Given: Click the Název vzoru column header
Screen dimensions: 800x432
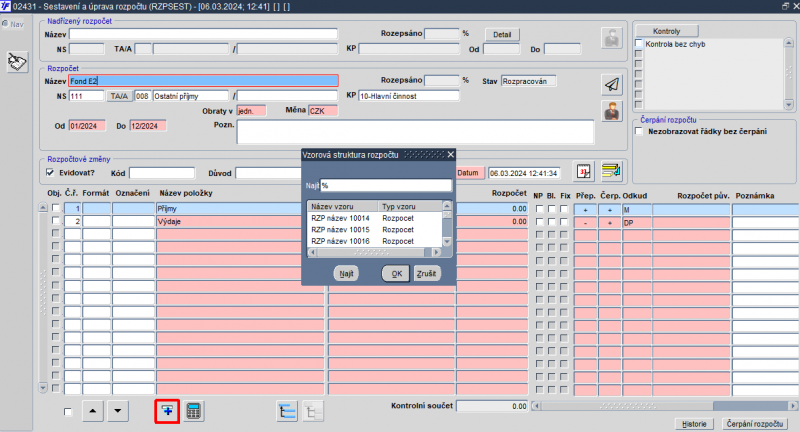Looking at the screenshot, I should point(343,207).
